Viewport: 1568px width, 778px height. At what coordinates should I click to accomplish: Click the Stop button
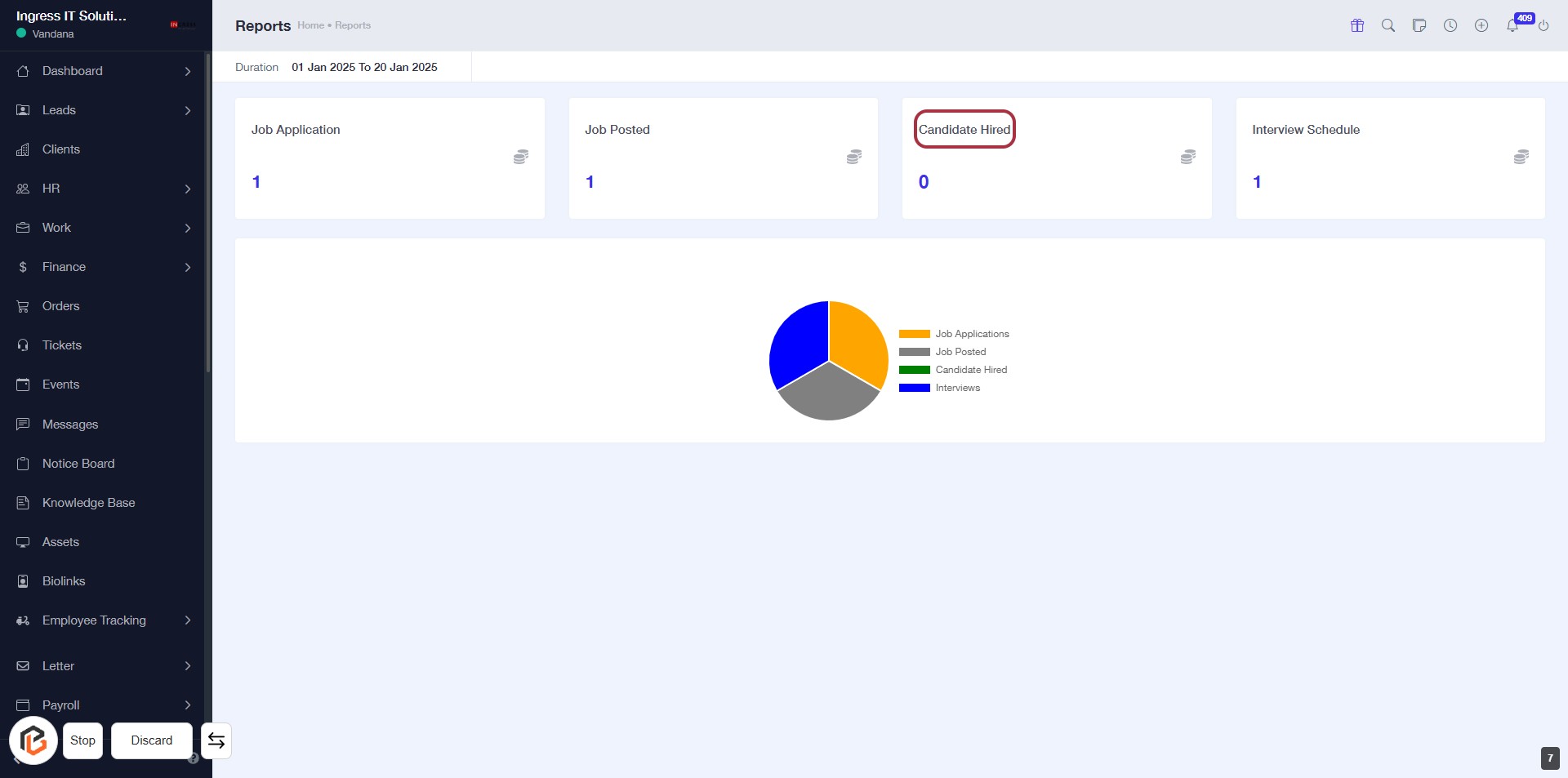pos(82,740)
